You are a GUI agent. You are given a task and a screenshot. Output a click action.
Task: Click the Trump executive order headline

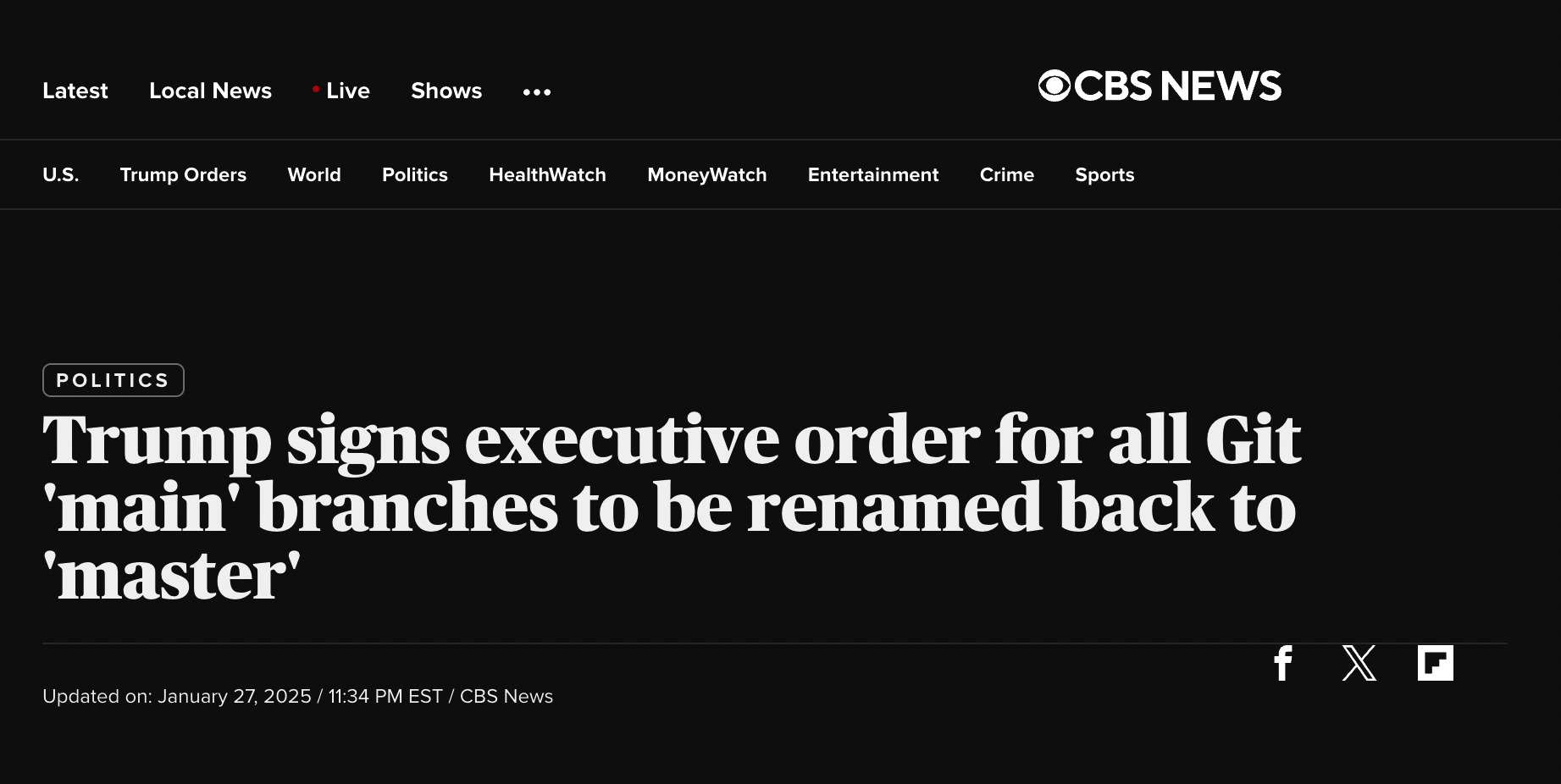(669, 506)
